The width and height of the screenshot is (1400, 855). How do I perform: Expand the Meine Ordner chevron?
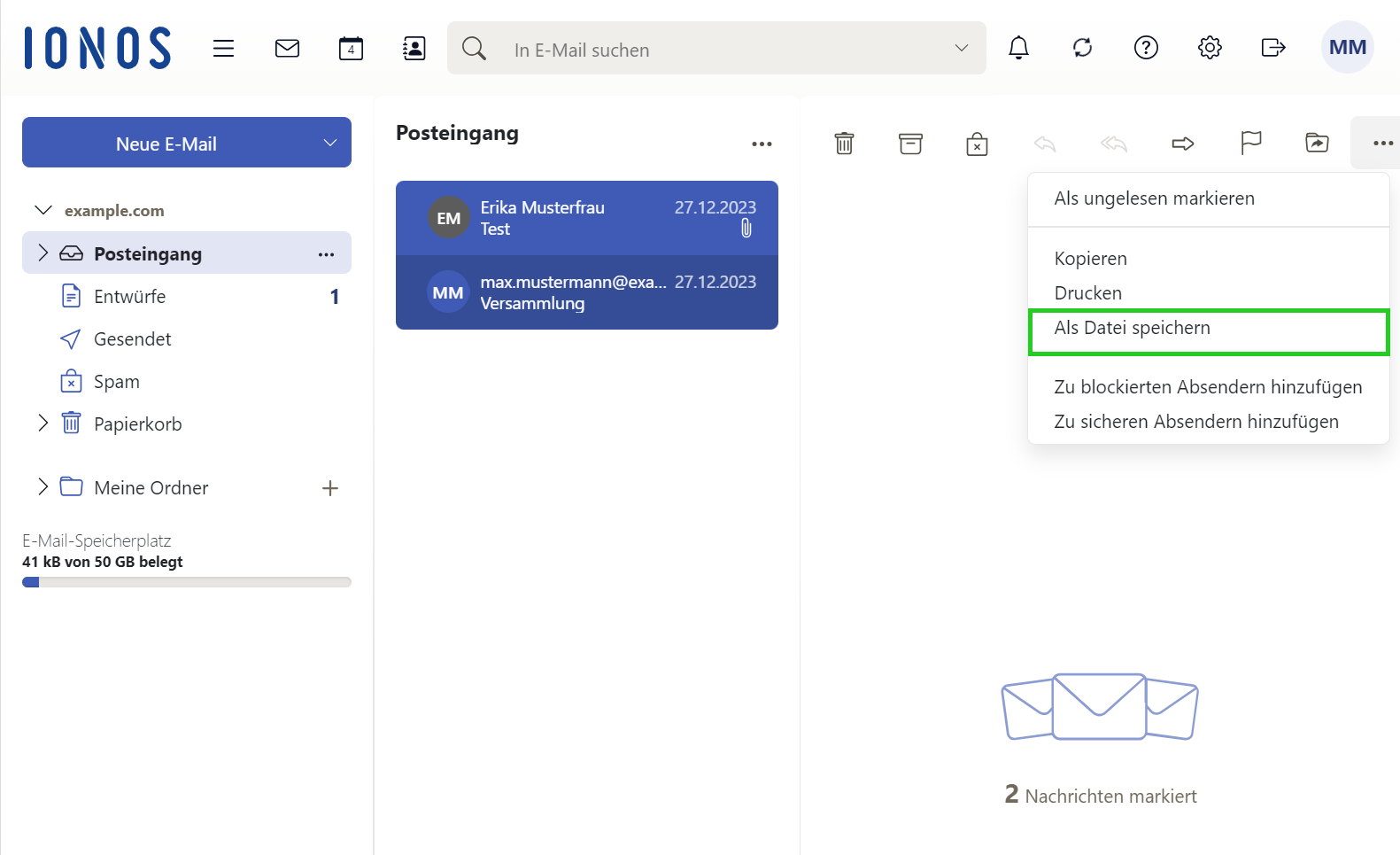43,486
